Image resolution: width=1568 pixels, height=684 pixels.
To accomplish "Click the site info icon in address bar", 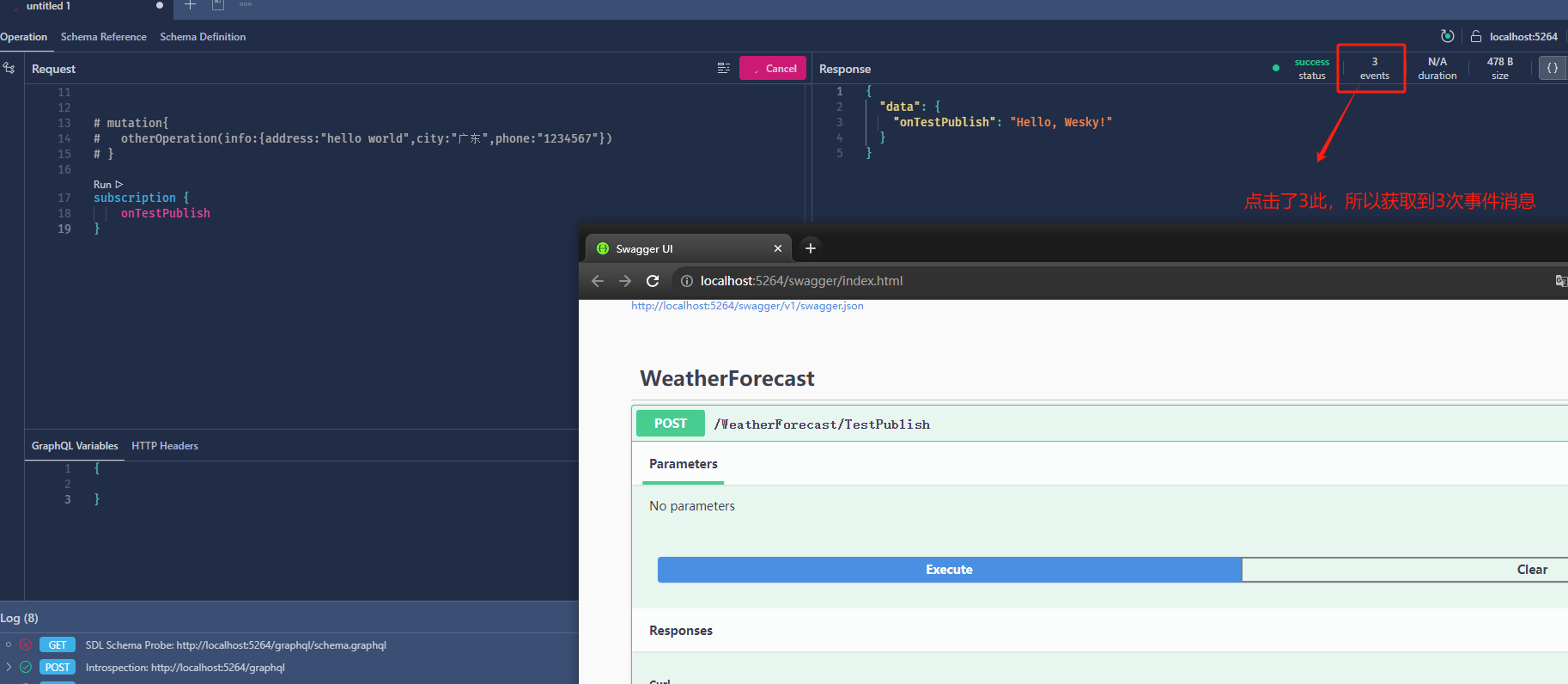I will coord(687,281).
